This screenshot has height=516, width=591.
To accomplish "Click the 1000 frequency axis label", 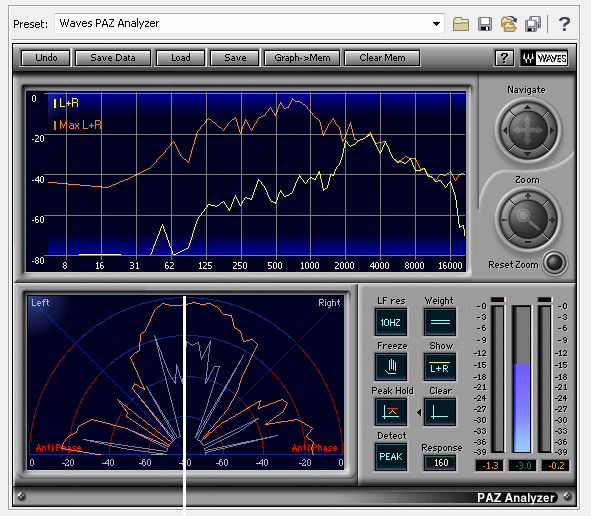I will click(x=309, y=266).
